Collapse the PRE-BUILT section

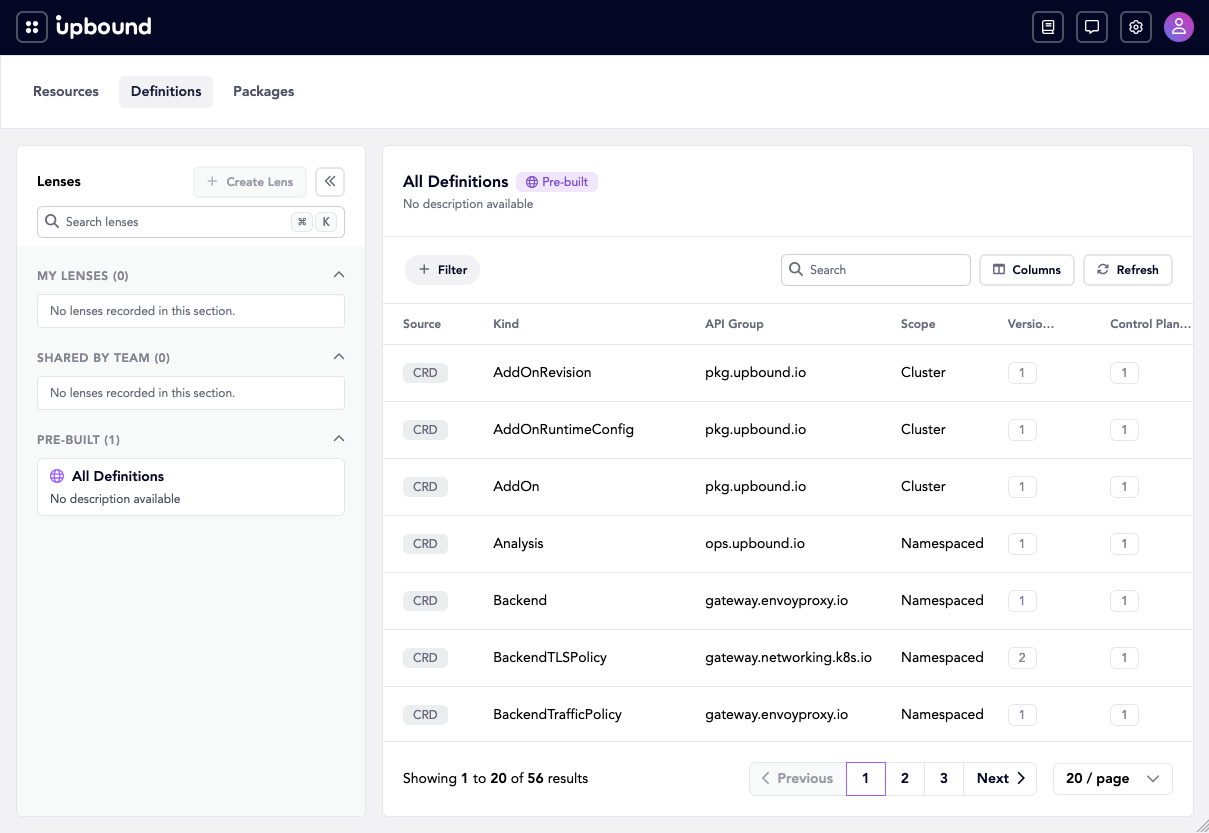point(339,439)
